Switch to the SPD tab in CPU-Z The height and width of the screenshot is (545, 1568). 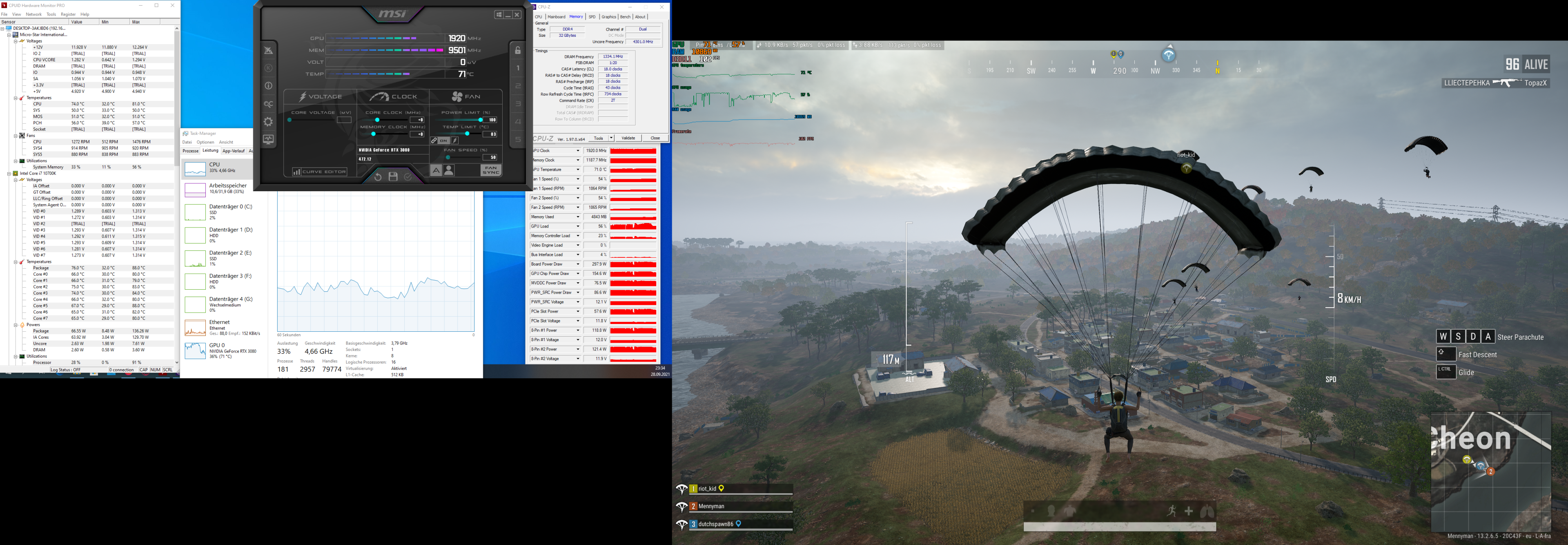coord(592,16)
